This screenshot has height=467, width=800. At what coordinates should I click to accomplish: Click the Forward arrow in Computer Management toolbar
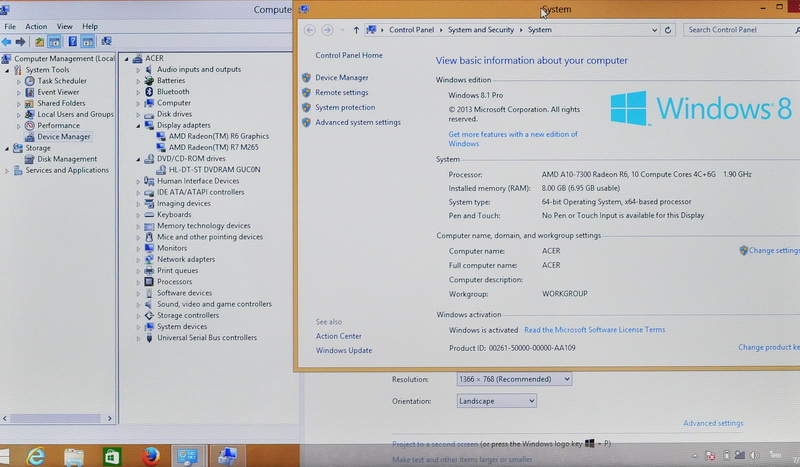20,42
